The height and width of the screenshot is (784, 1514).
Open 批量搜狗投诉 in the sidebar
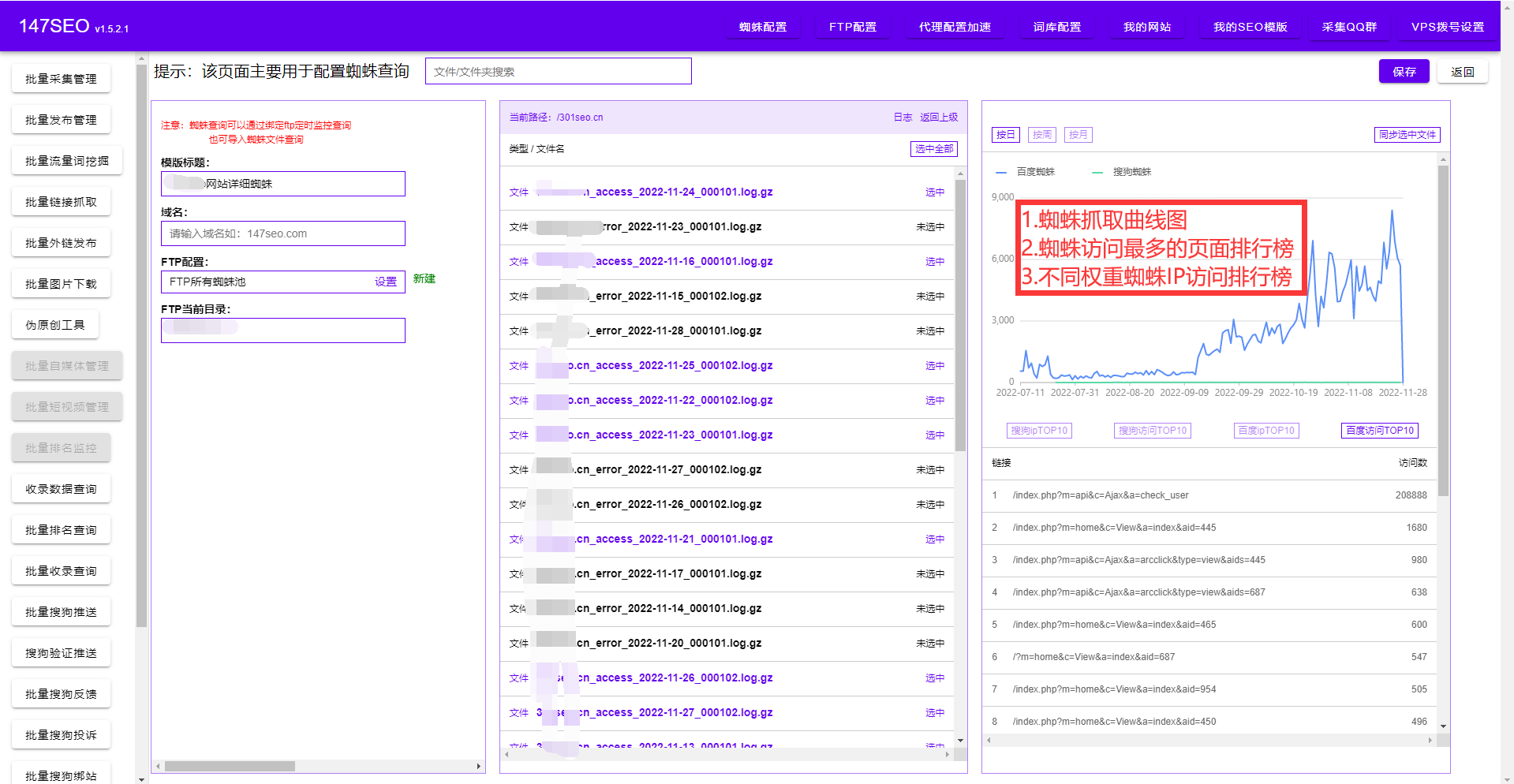tap(61, 735)
